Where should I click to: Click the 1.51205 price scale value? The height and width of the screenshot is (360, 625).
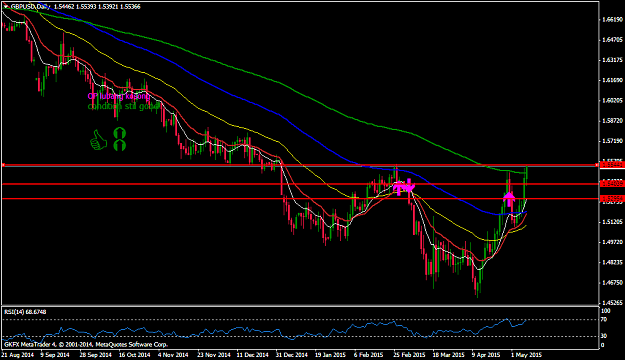(612, 222)
